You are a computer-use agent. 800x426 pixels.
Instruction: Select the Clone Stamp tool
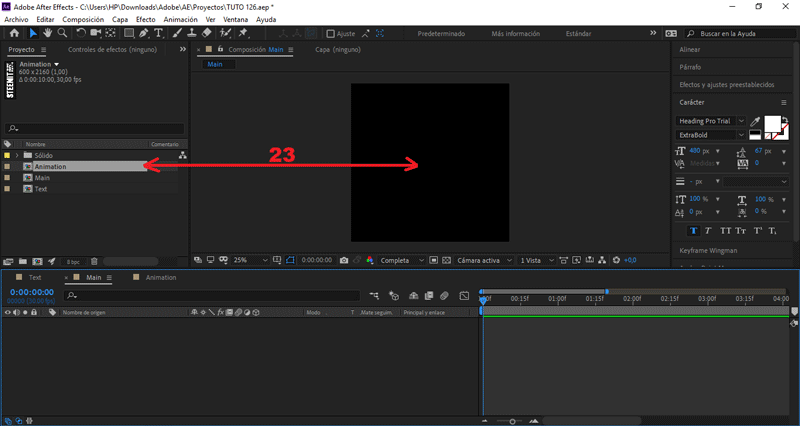[x=192, y=33]
